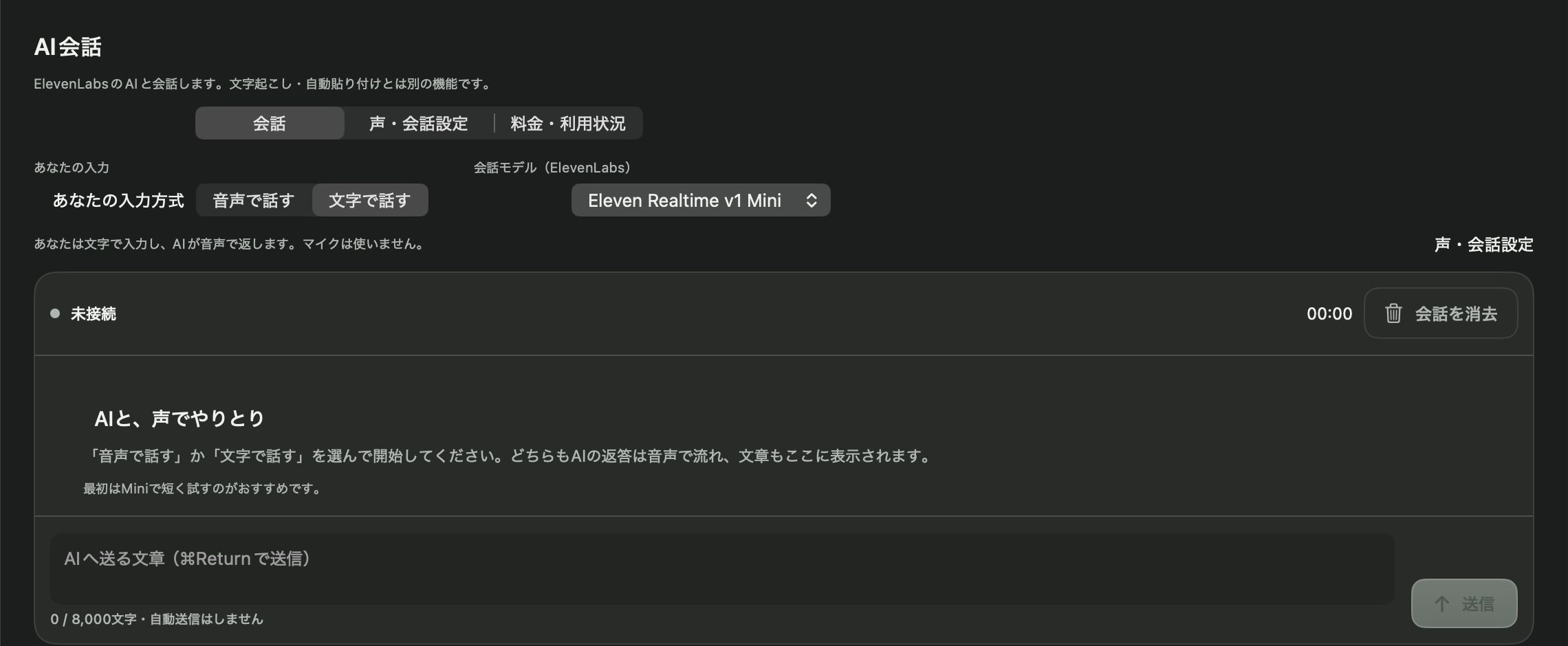The height and width of the screenshot is (646, 1568).
Task: Switch to the 声・会話設定 tab
Action: point(419,123)
